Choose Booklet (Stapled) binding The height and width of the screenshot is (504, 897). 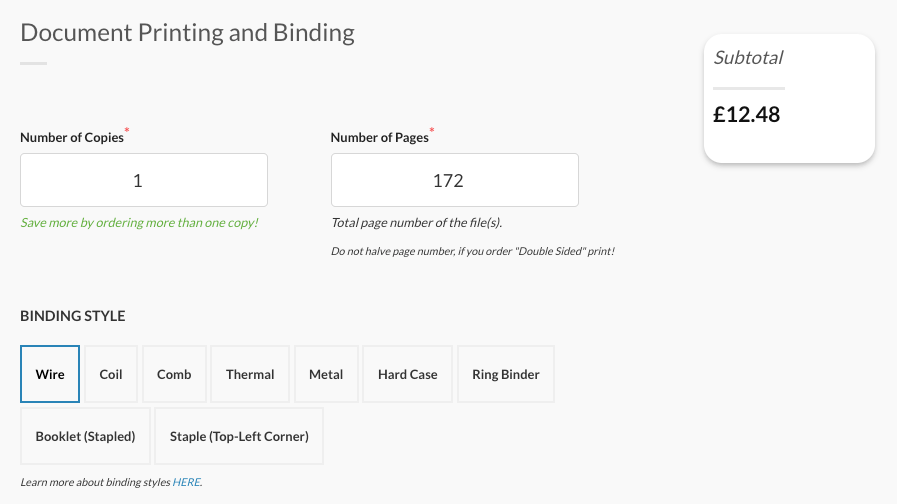click(x=85, y=436)
